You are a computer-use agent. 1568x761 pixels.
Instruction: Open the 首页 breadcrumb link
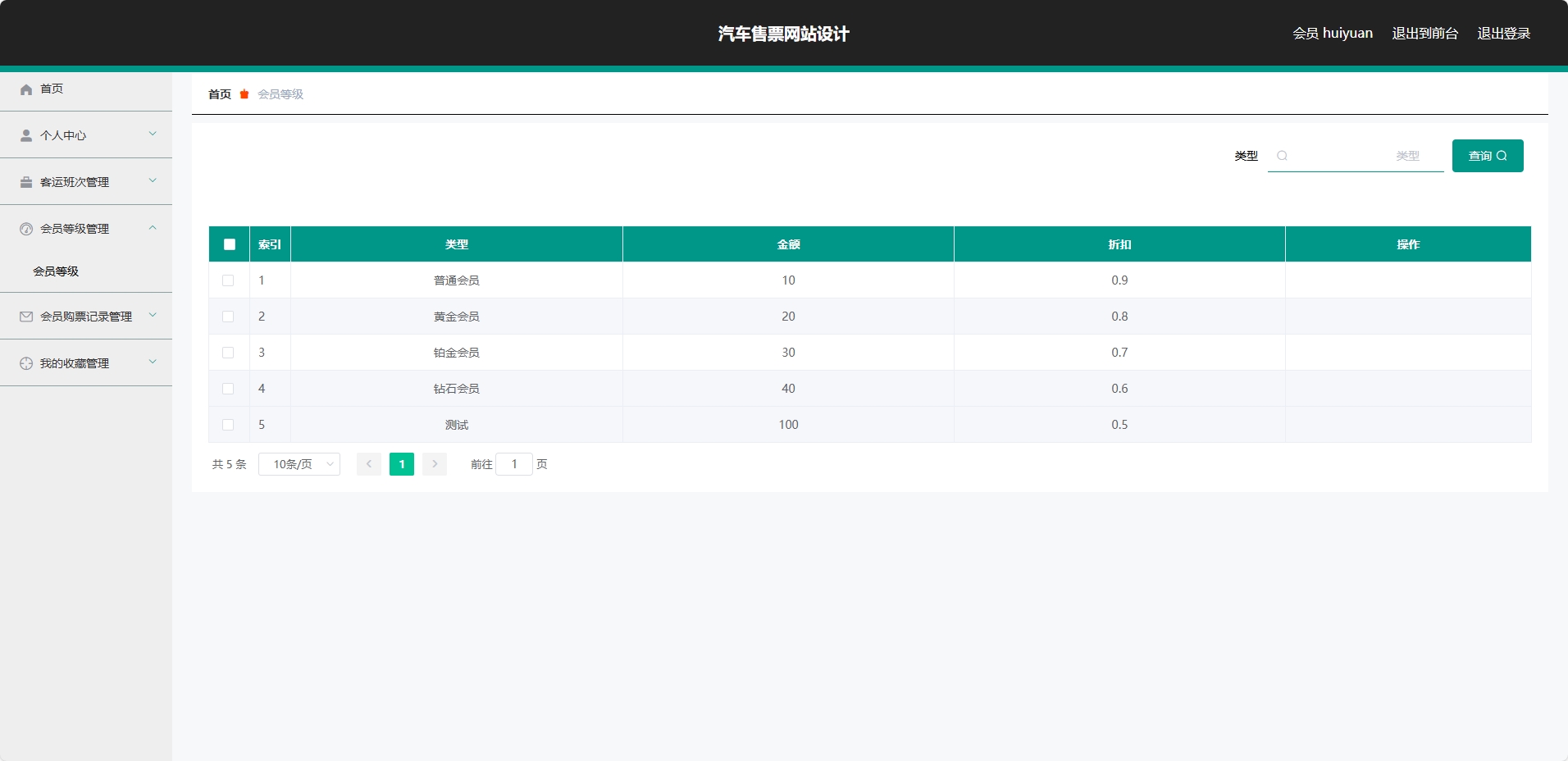pyautogui.click(x=218, y=94)
